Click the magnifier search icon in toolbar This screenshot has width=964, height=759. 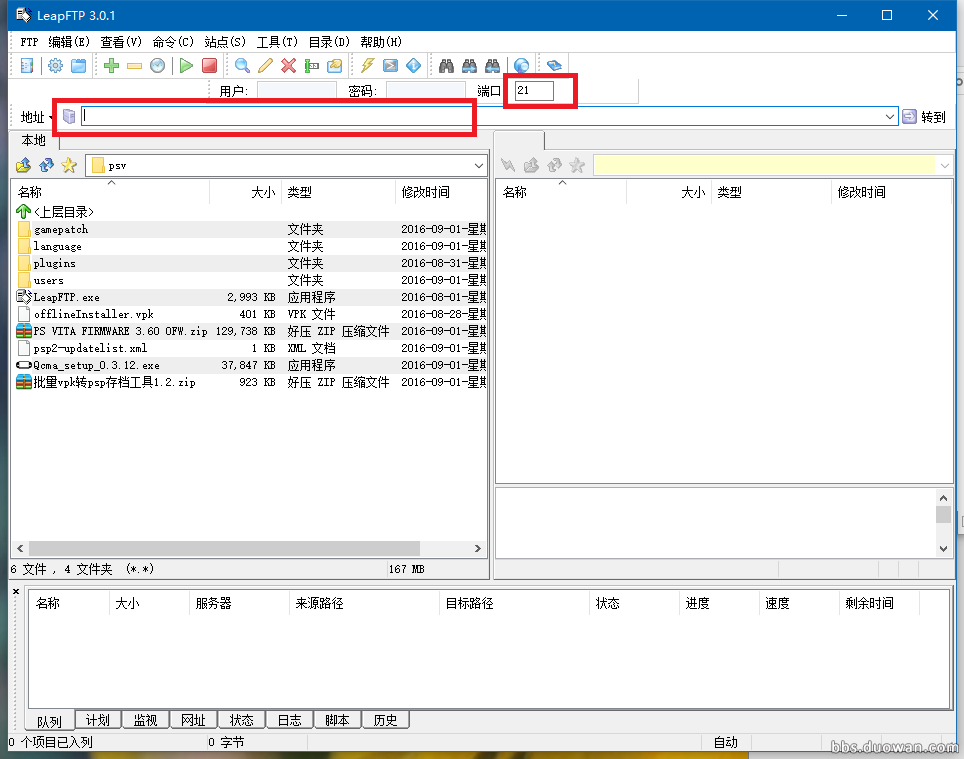[x=242, y=66]
